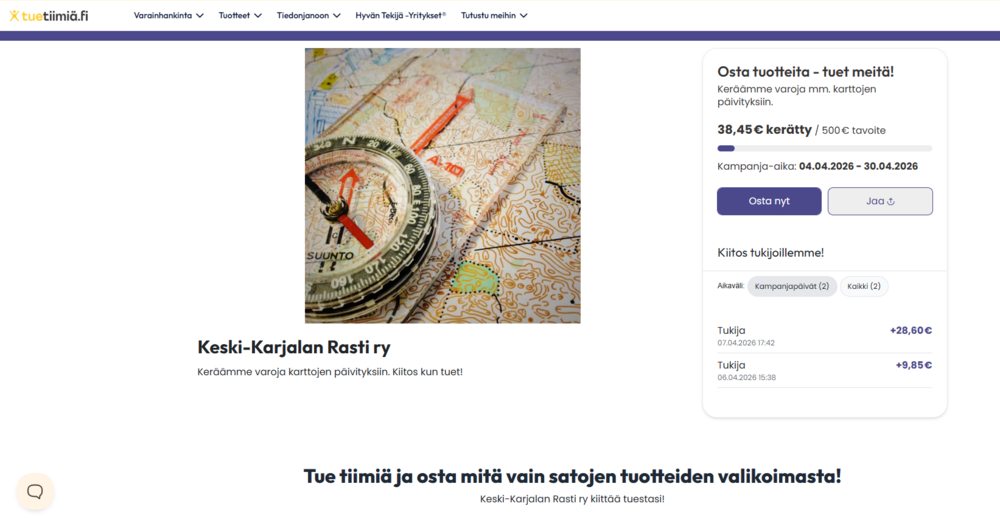This screenshot has width=1000, height=526.
Task: Expand the Varainhankinta dropdown menu
Action: click(x=168, y=15)
